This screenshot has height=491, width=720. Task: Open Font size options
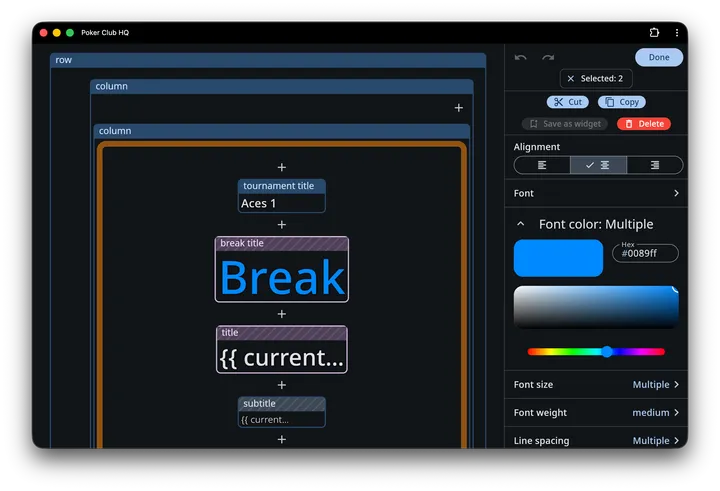pos(596,384)
